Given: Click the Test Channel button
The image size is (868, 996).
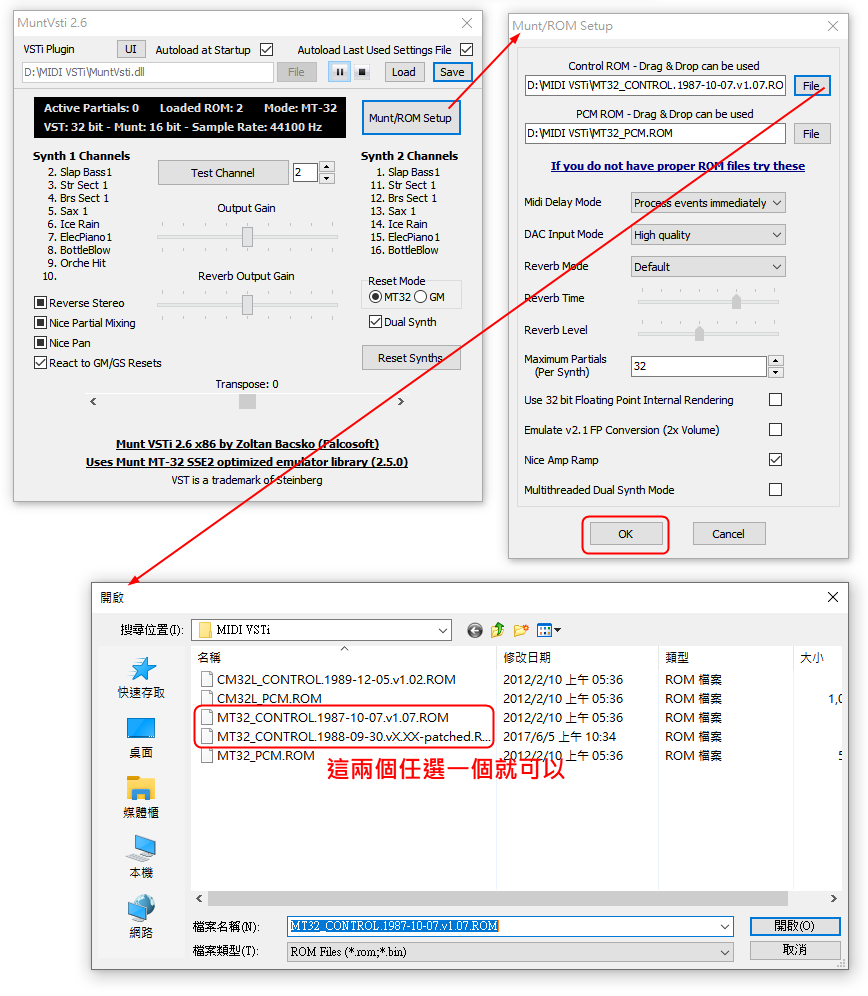Looking at the screenshot, I should click(x=223, y=173).
